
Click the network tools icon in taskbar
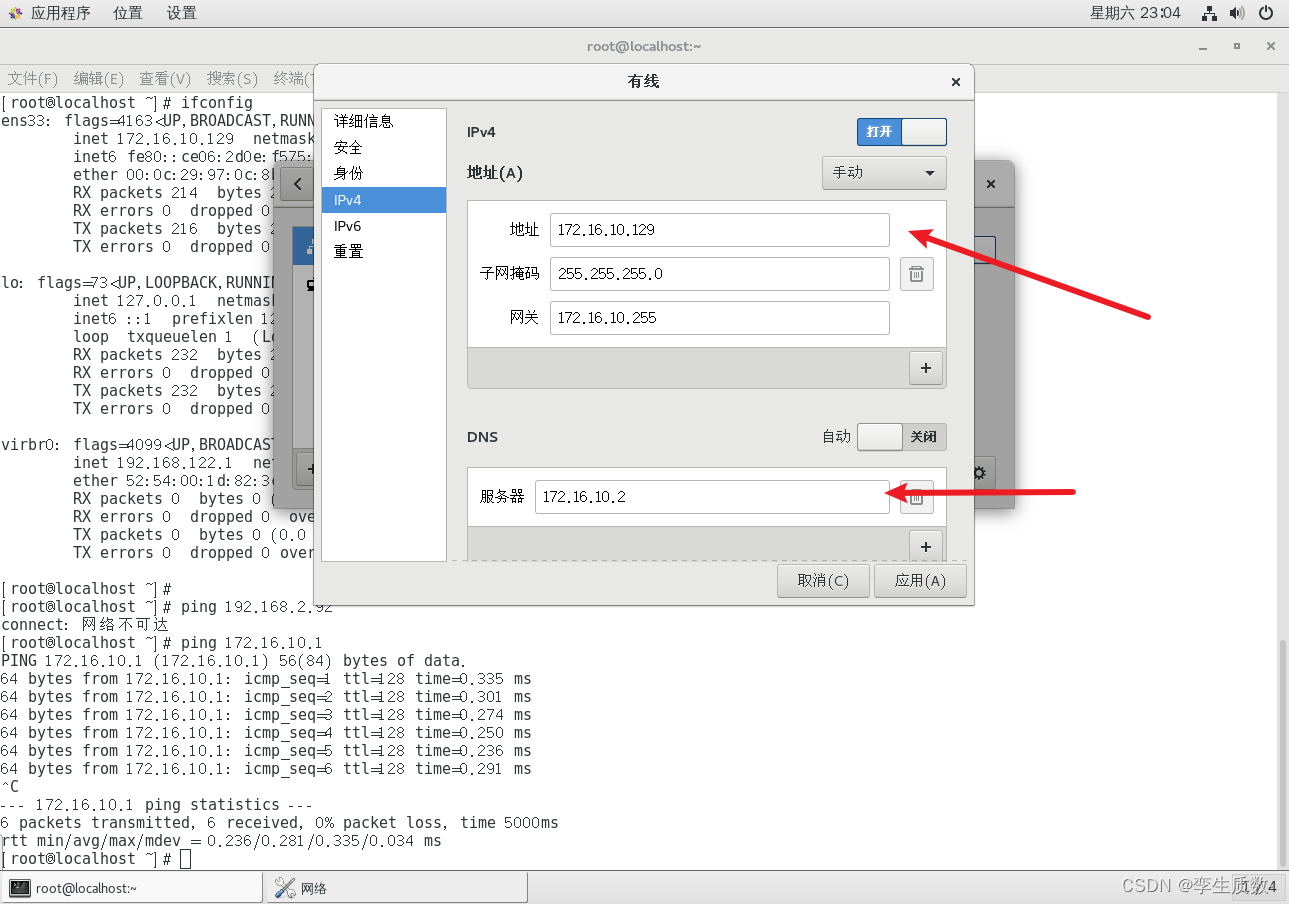285,888
